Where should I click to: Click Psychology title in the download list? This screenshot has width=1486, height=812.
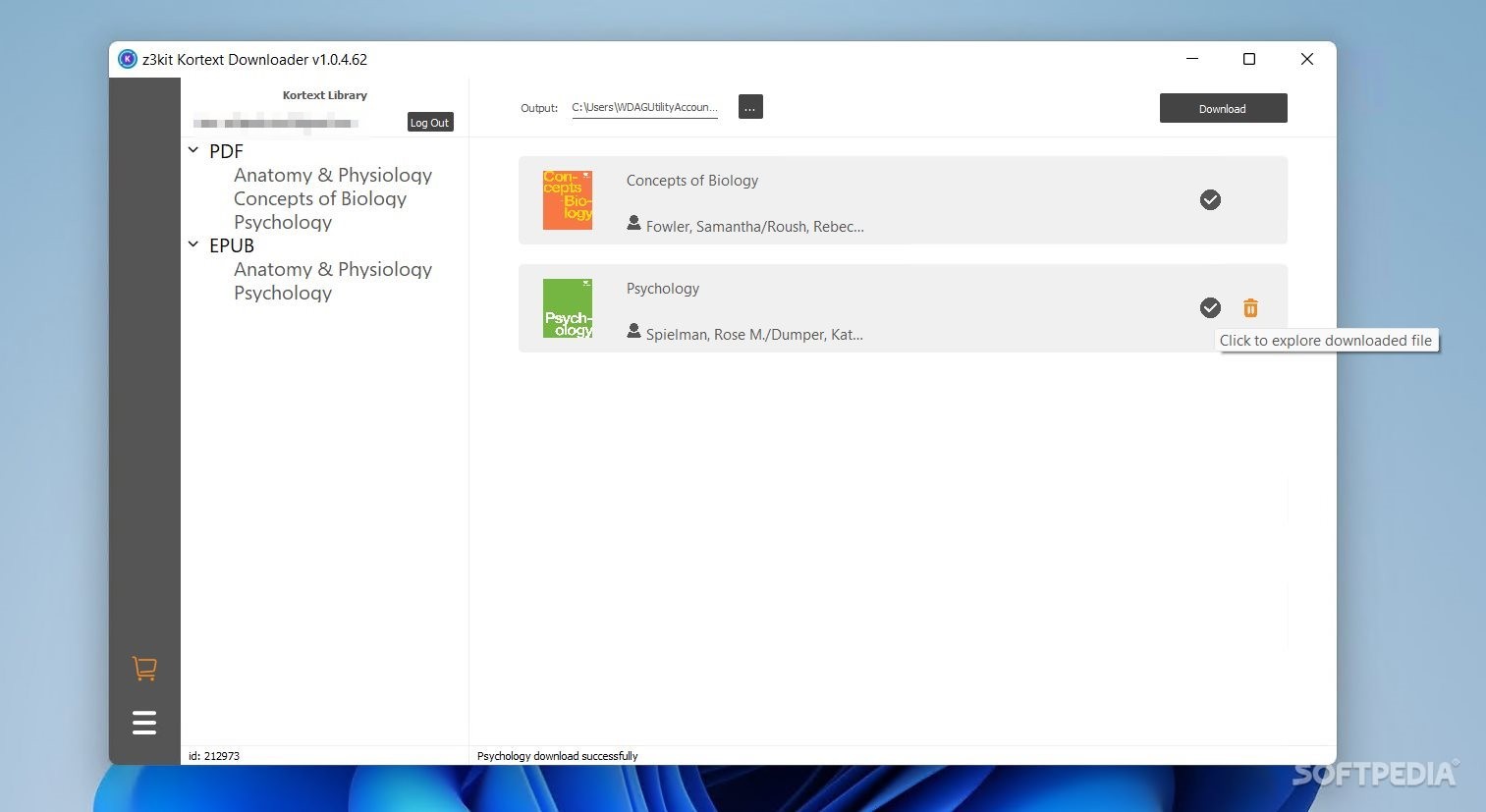(663, 289)
